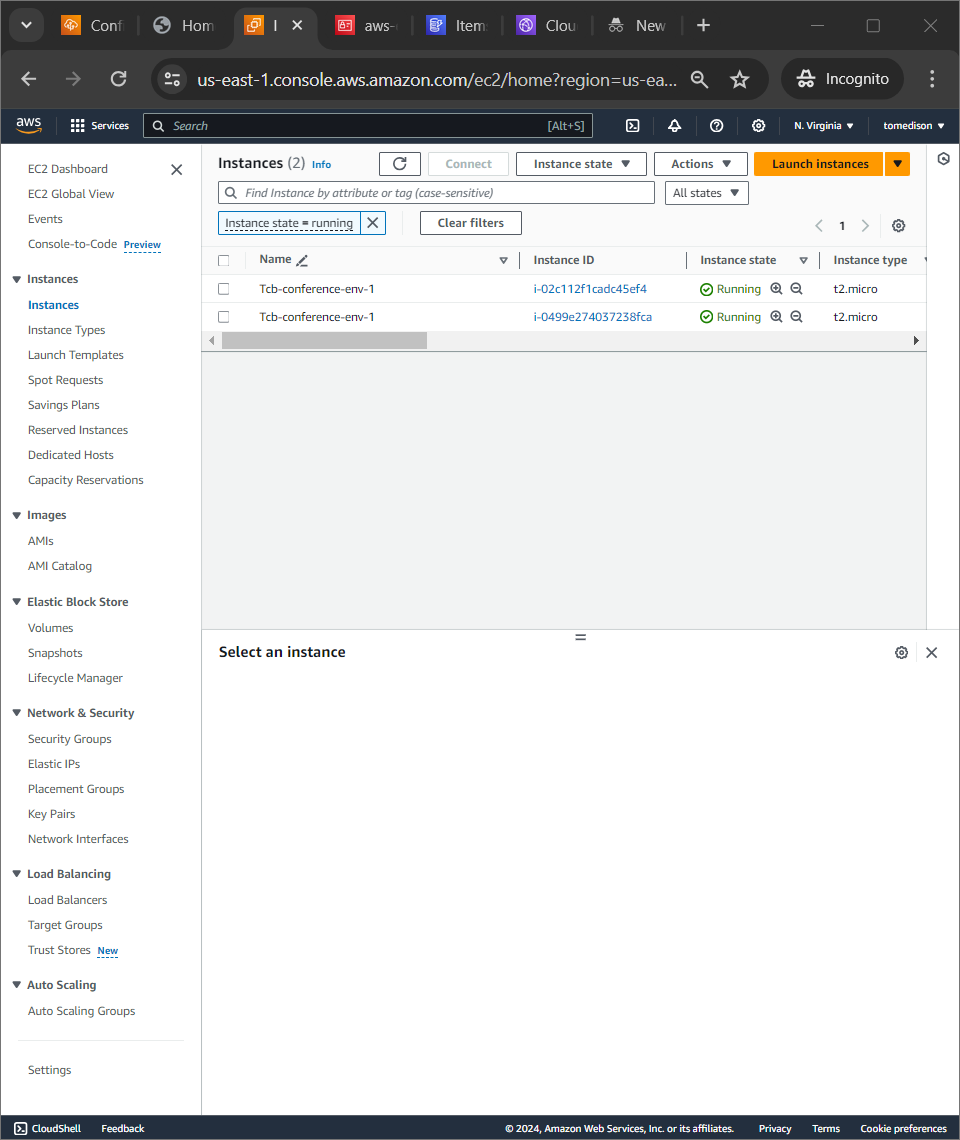
Task: Click the hexagon info icon at the right edge
Action: point(943,158)
